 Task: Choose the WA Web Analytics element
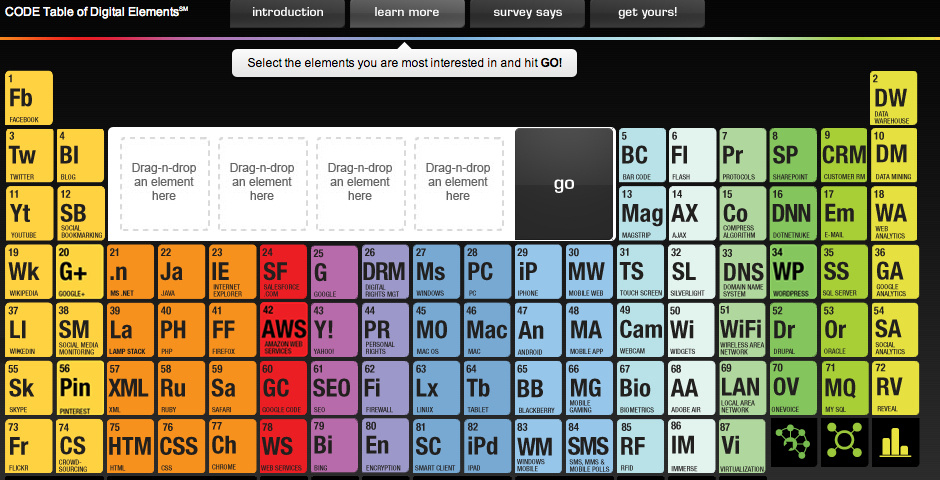click(895, 213)
